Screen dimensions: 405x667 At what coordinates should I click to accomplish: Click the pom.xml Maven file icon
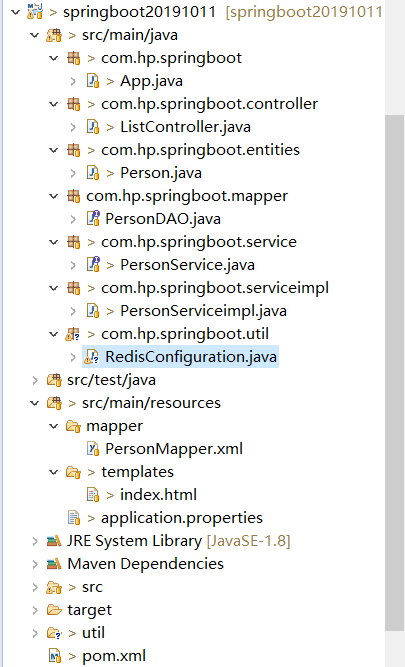55,656
